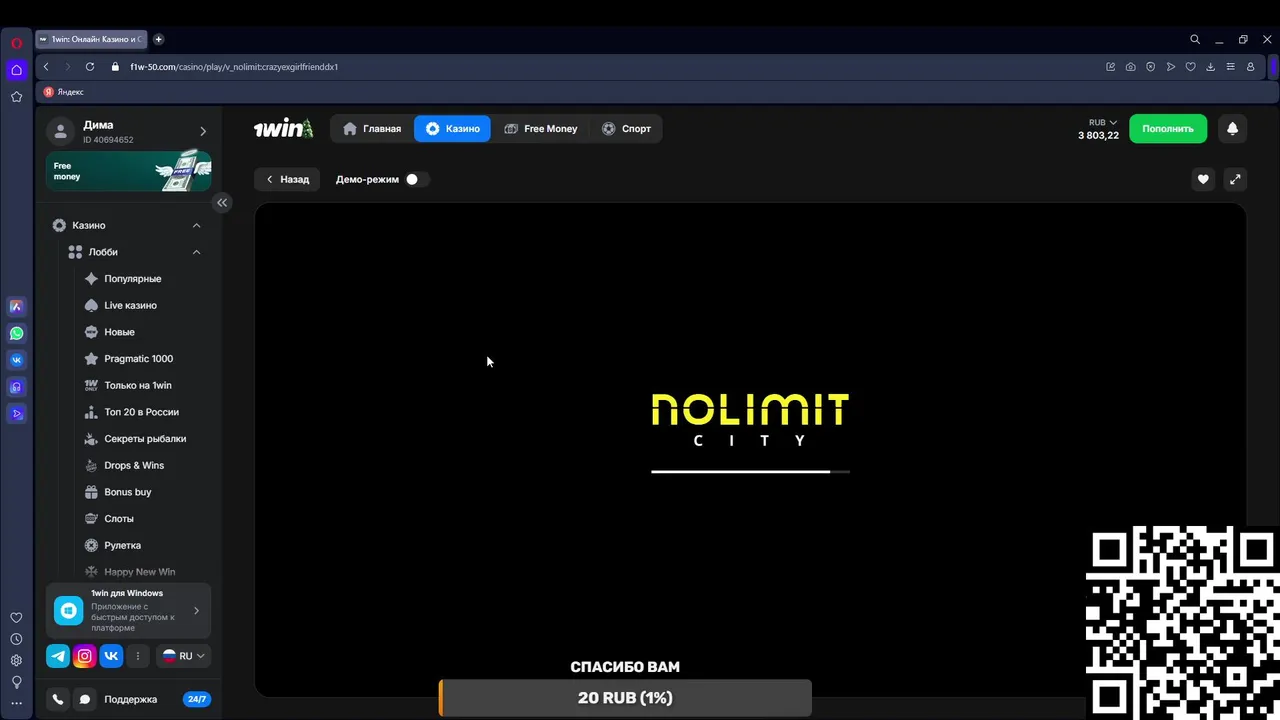This screenshot has width=1280, height=720.
Task: Open RU language selector
Action: (x=184, y=656)
